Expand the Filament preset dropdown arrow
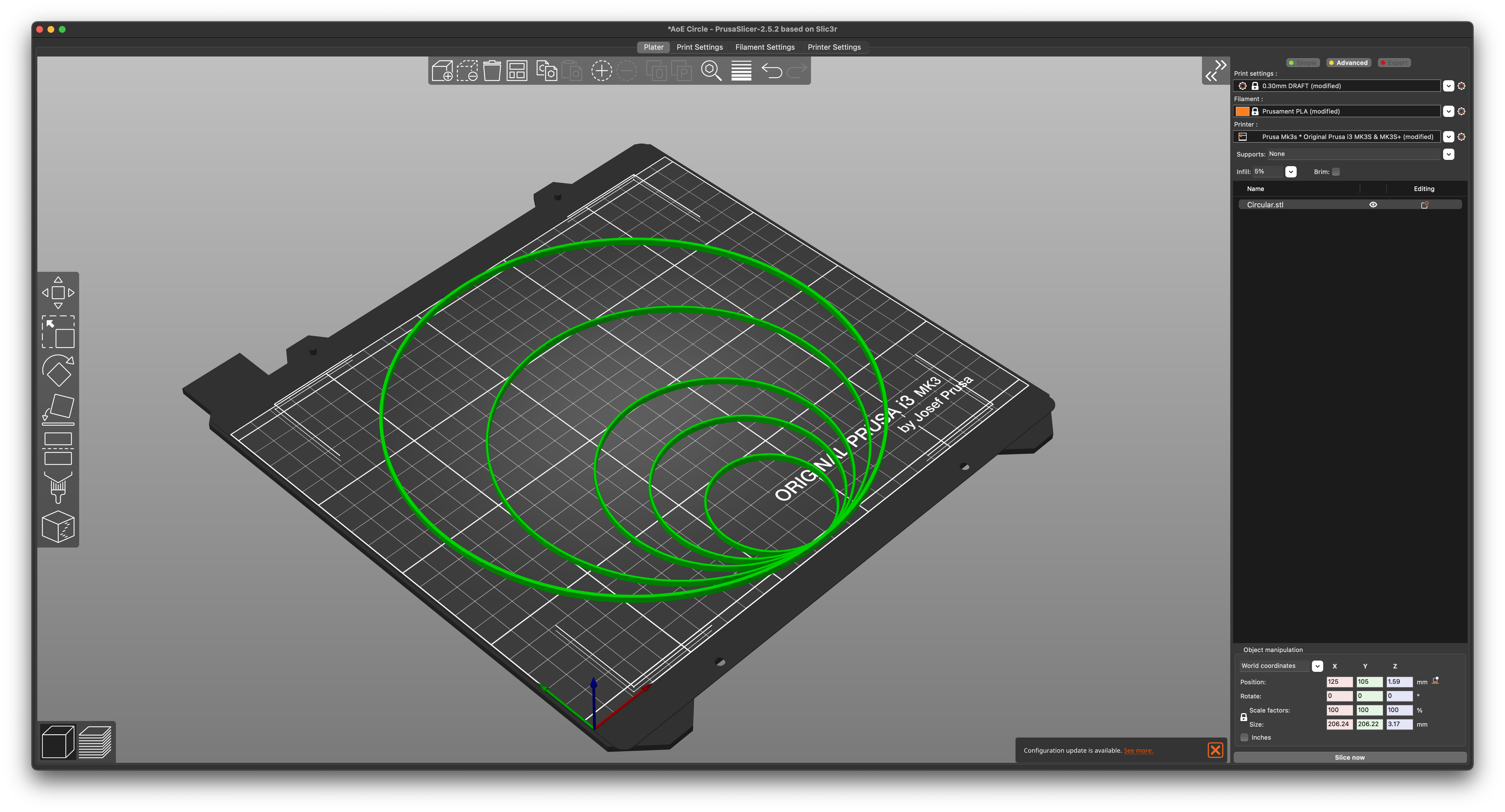Screen dimensions: 1505x812 [x=1449, y=112]
